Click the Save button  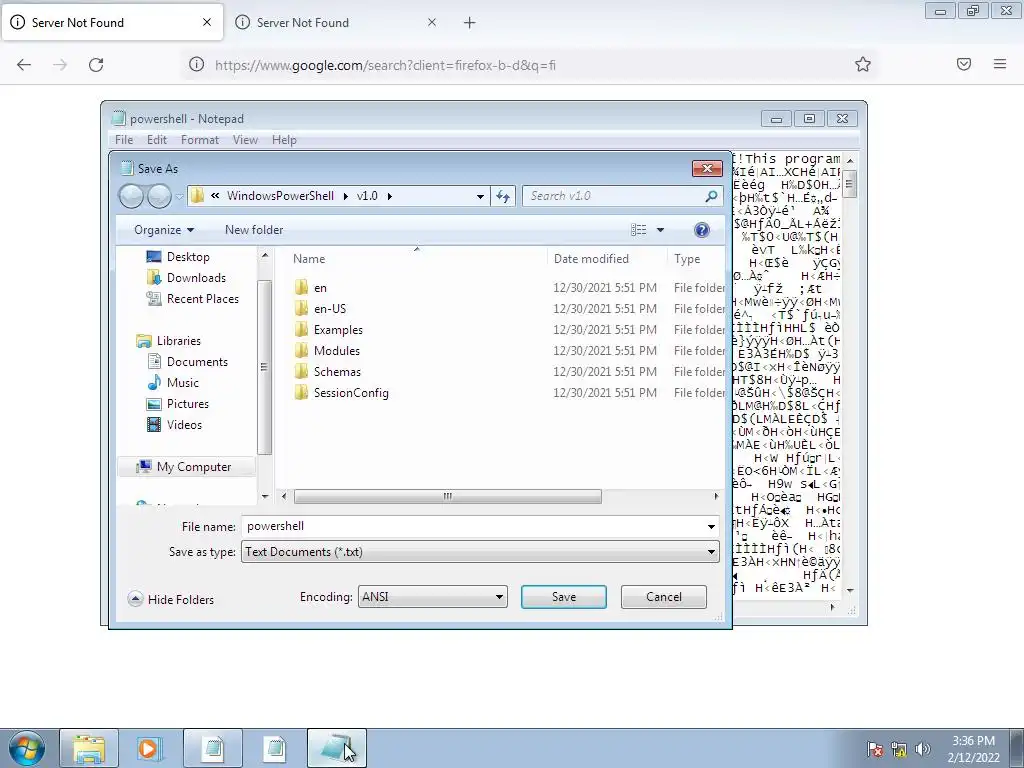tap(564, 597)
